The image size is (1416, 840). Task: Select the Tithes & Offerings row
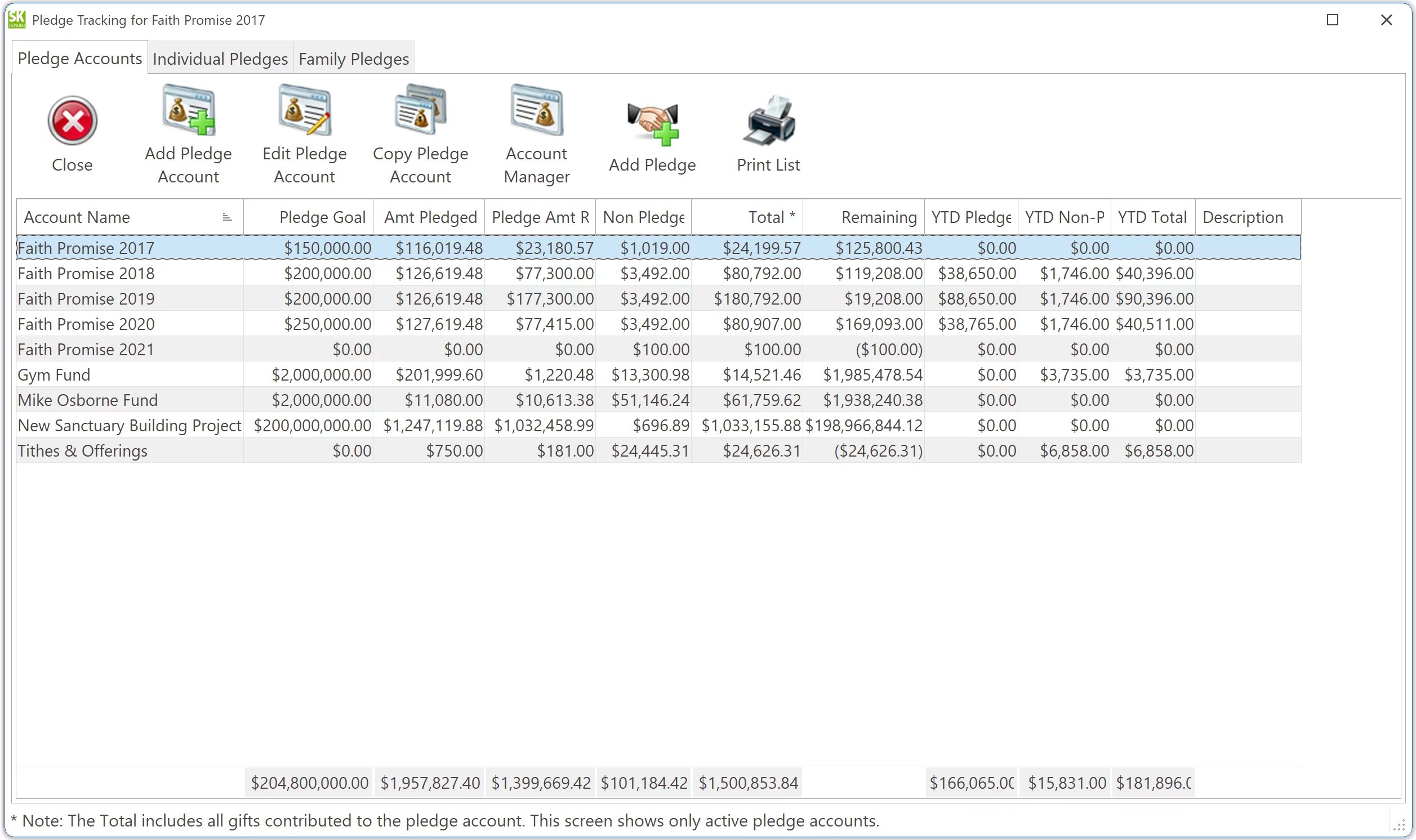coord(83,450)
